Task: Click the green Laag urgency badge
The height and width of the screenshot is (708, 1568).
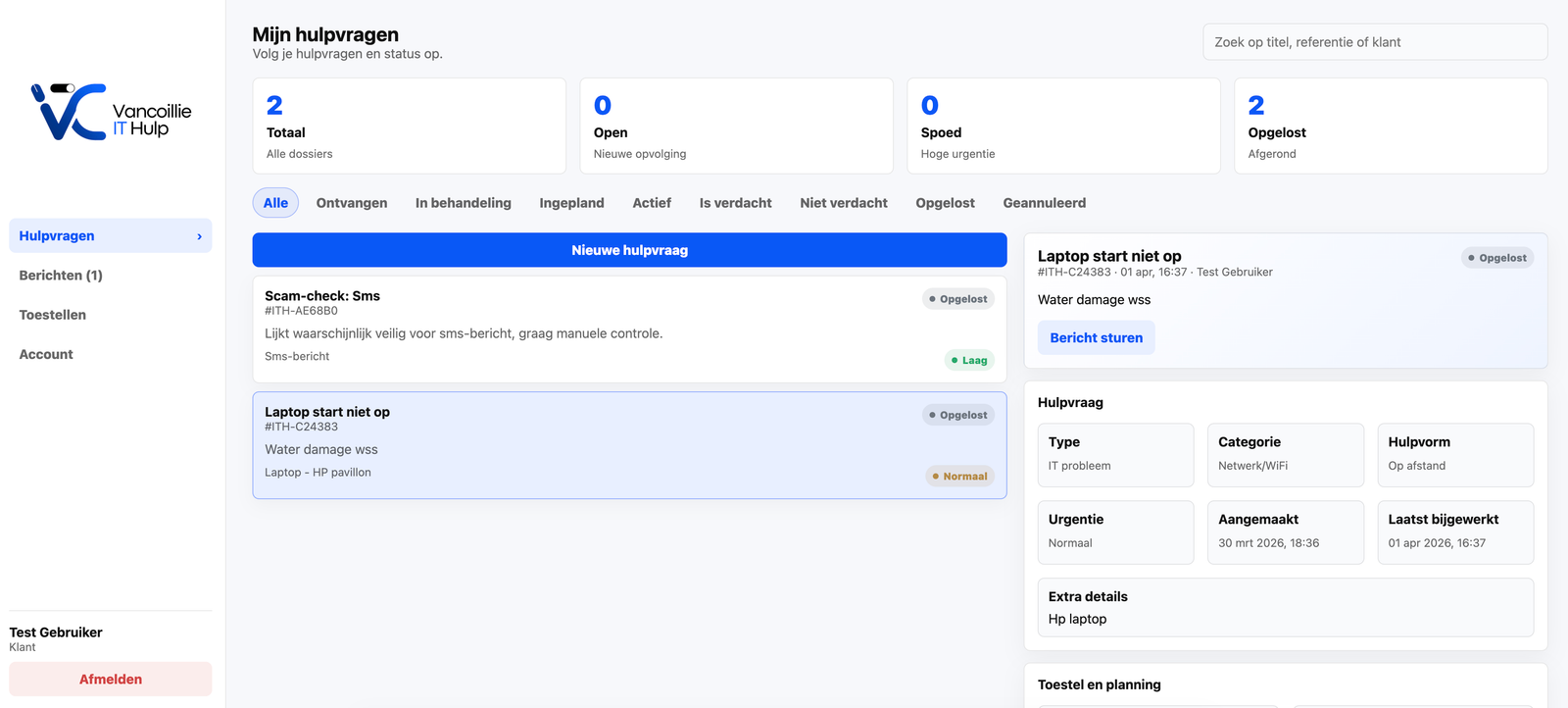Action: [x=969, y=360]
